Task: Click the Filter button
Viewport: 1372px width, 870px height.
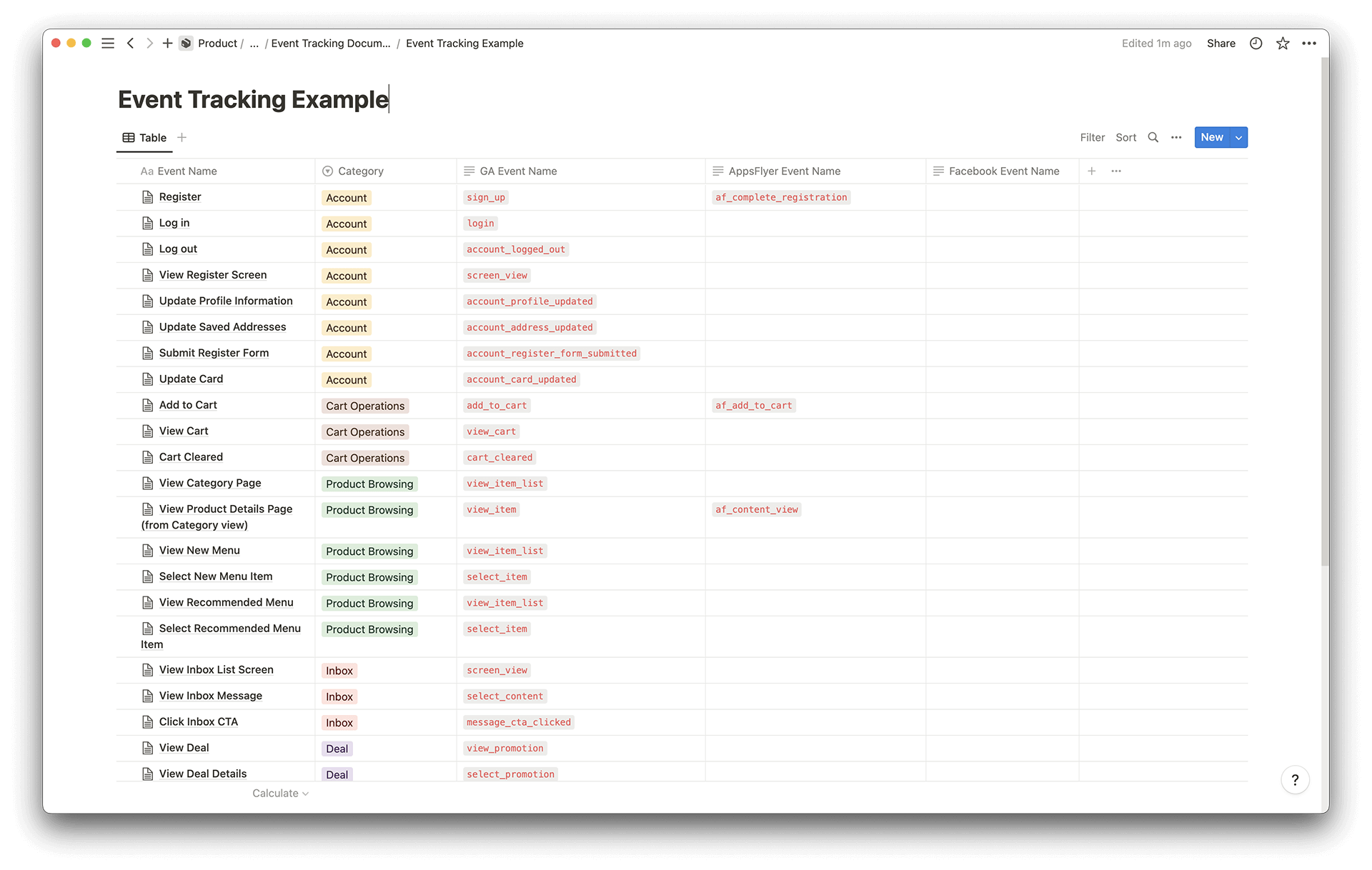Action: click(x=1091, y=137)
